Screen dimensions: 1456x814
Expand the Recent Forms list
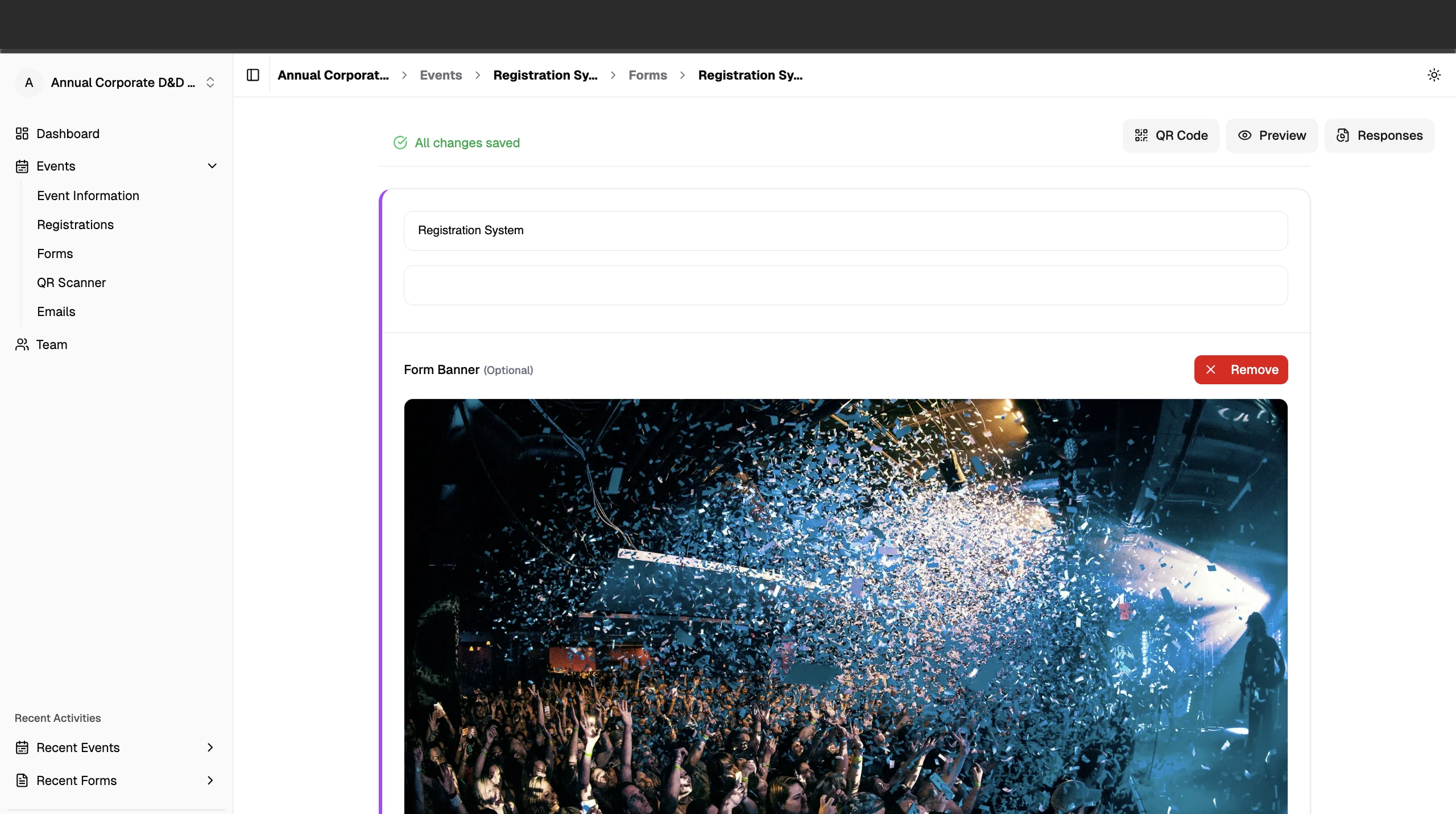pyautogui.click(x=210, y=780)
